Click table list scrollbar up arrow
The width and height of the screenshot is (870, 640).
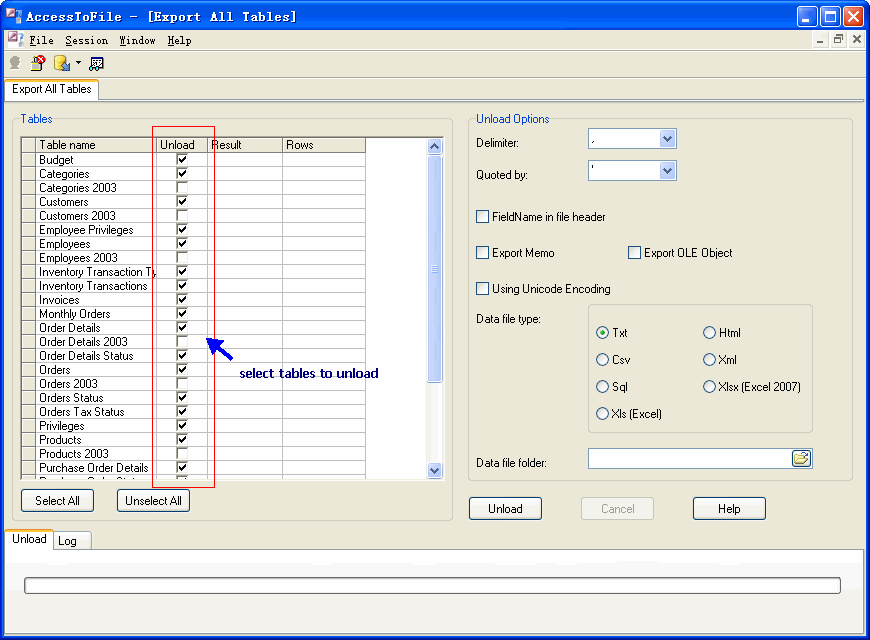434,147
